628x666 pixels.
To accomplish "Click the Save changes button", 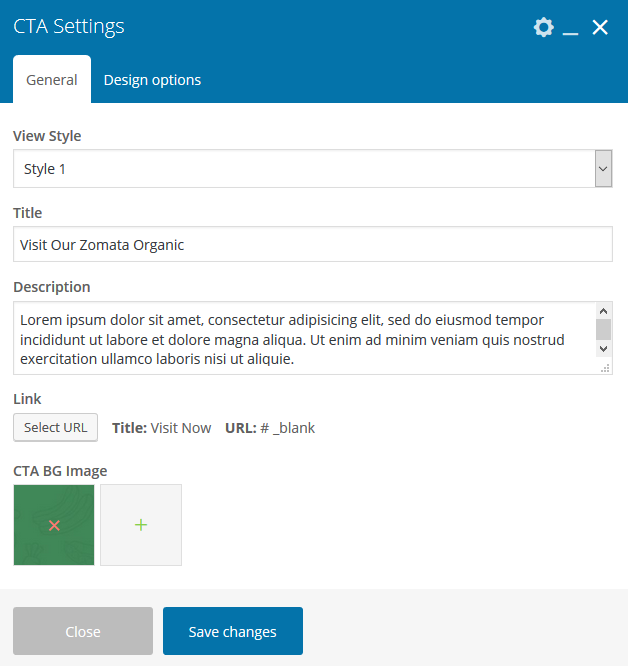I will pyautogui.click(x=233, y=631).
